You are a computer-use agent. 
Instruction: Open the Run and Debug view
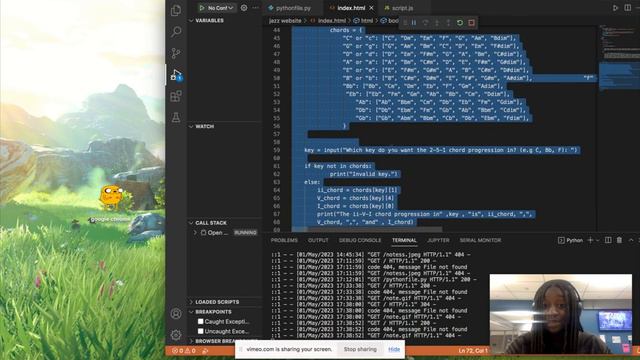(176, 75)
